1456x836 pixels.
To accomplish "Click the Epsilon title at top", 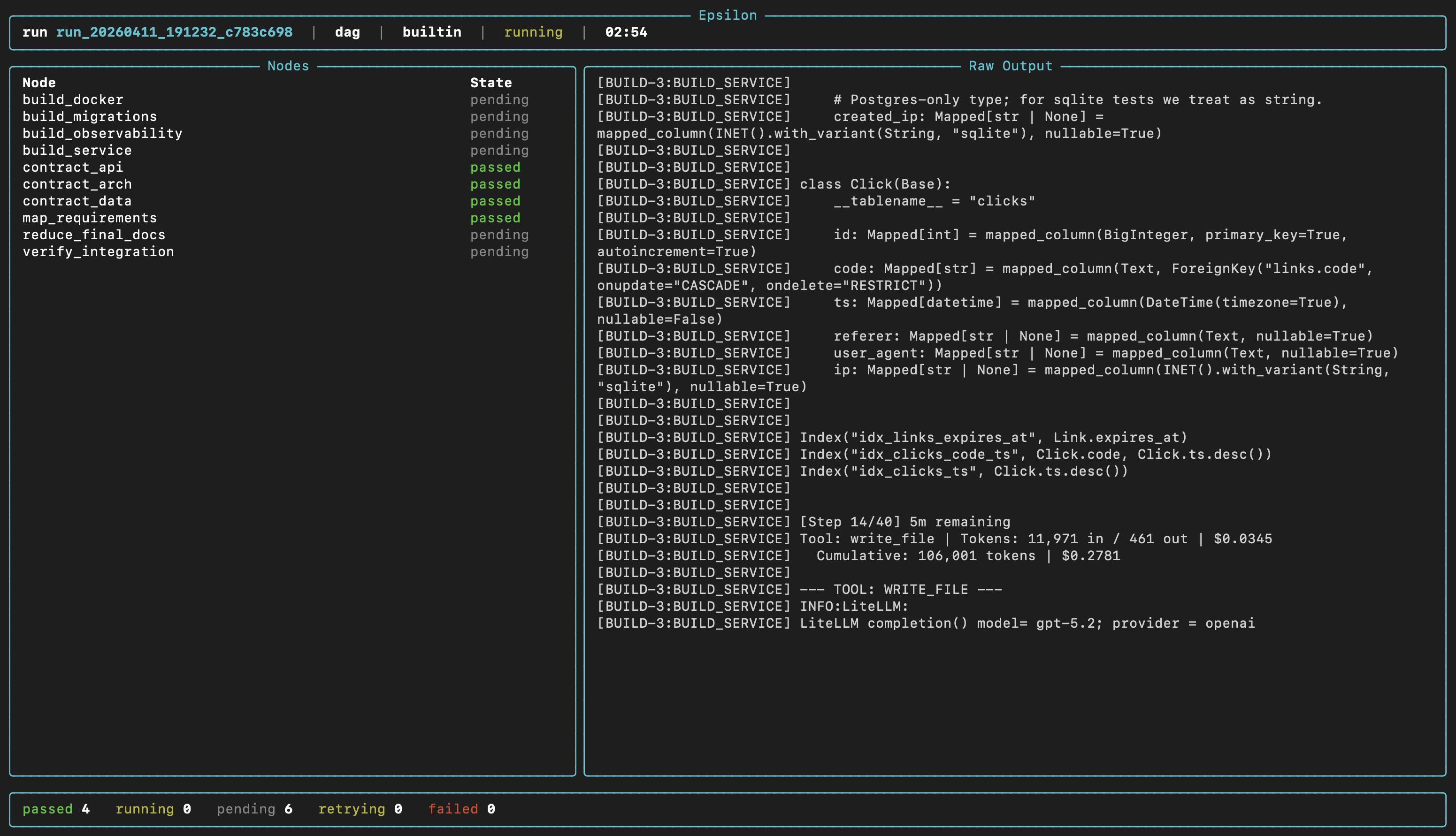I will coord(728,15).
